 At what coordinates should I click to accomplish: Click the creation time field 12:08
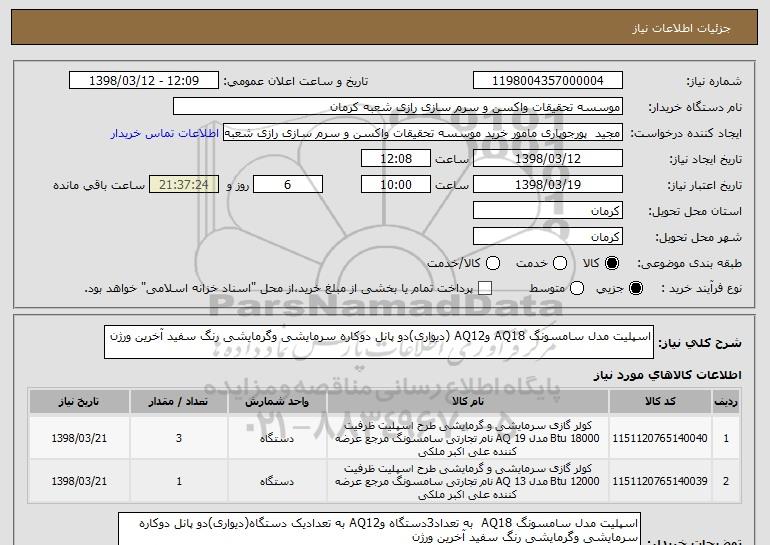396,159
